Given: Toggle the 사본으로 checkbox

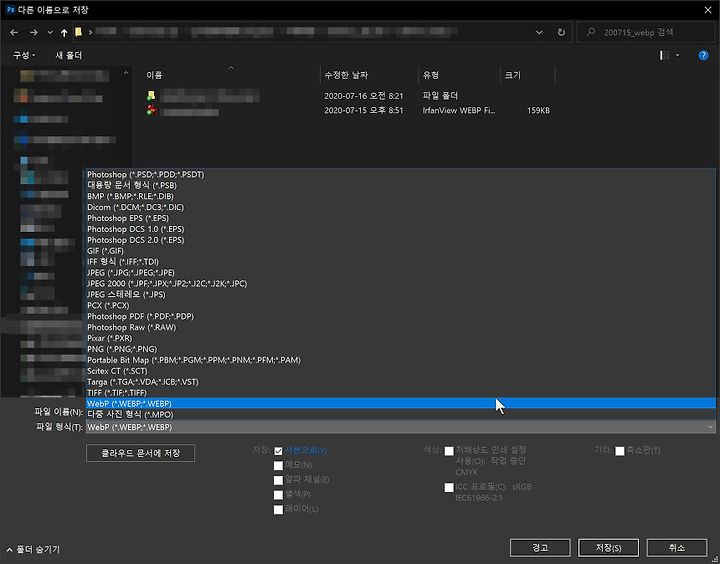Looking at the screenshot, I should 278,451.
